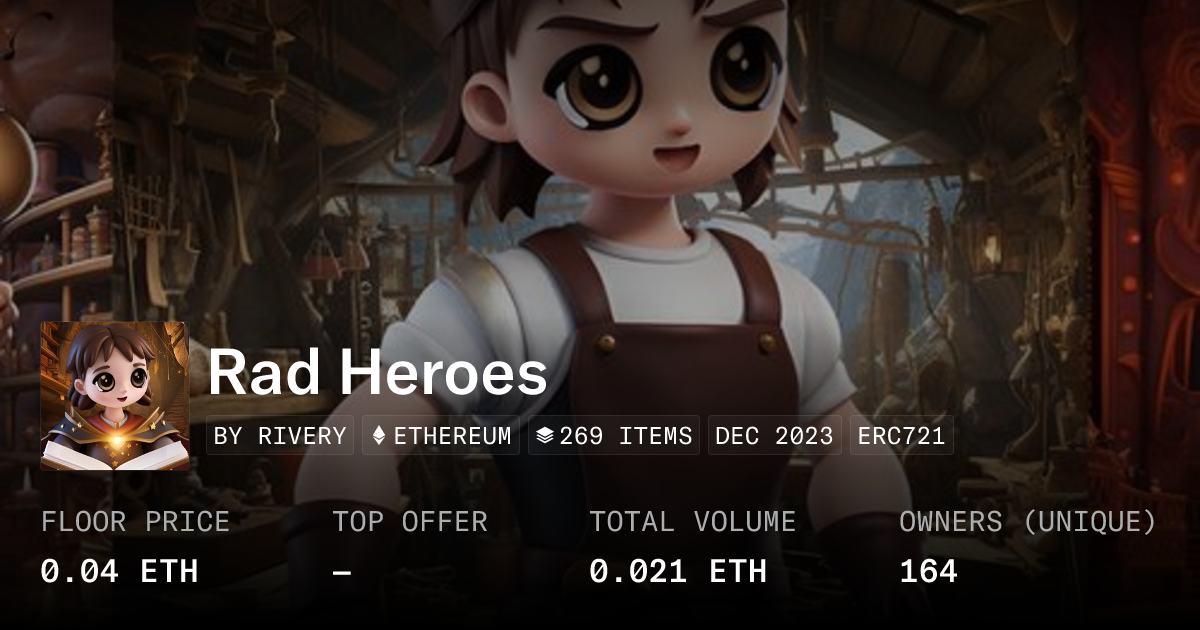Click the DEC 2023 date badge
Screen dimensions: 1200x630
pos(775,436)
